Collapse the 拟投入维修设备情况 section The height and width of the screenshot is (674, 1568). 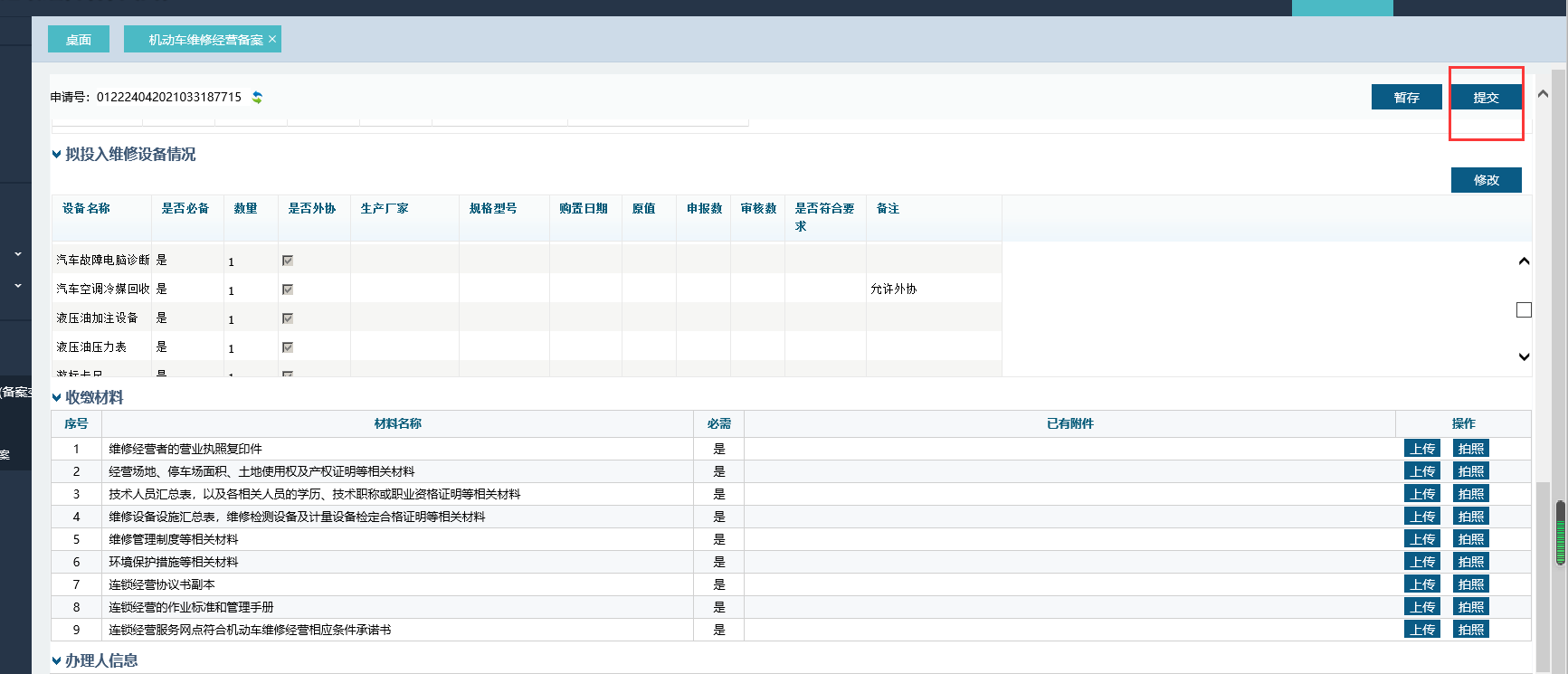57,155
